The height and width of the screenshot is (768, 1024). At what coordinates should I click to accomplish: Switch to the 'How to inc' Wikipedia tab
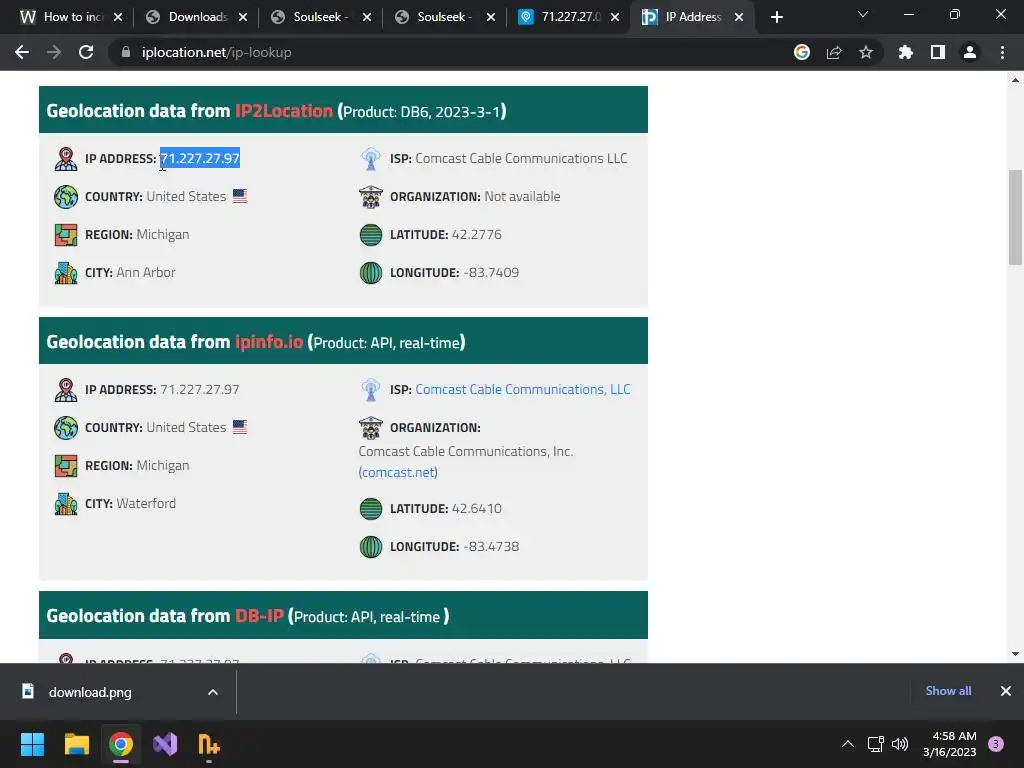[x=71, y=17]
